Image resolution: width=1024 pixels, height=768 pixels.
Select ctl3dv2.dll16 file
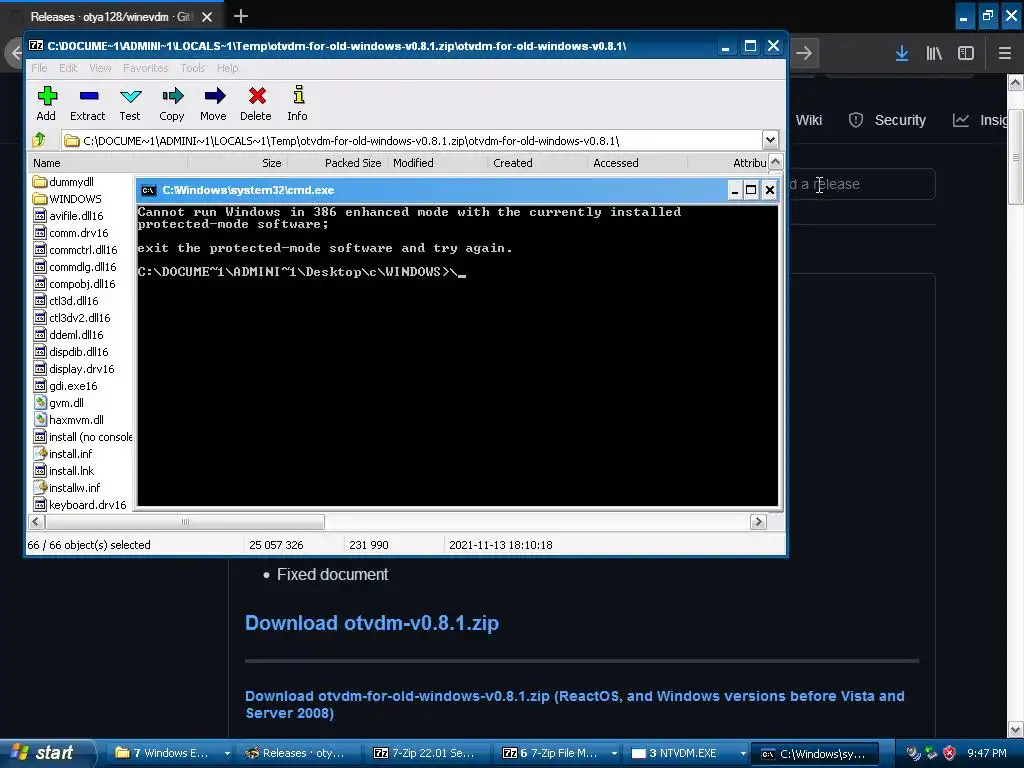72,317
